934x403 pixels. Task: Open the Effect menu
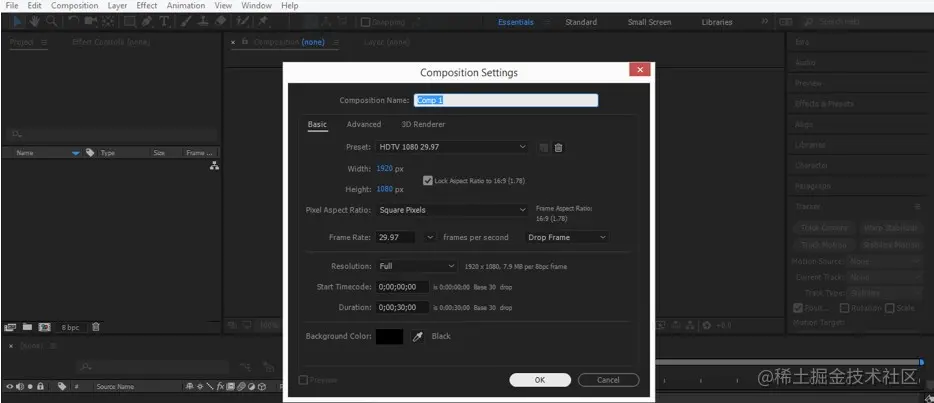147,5
